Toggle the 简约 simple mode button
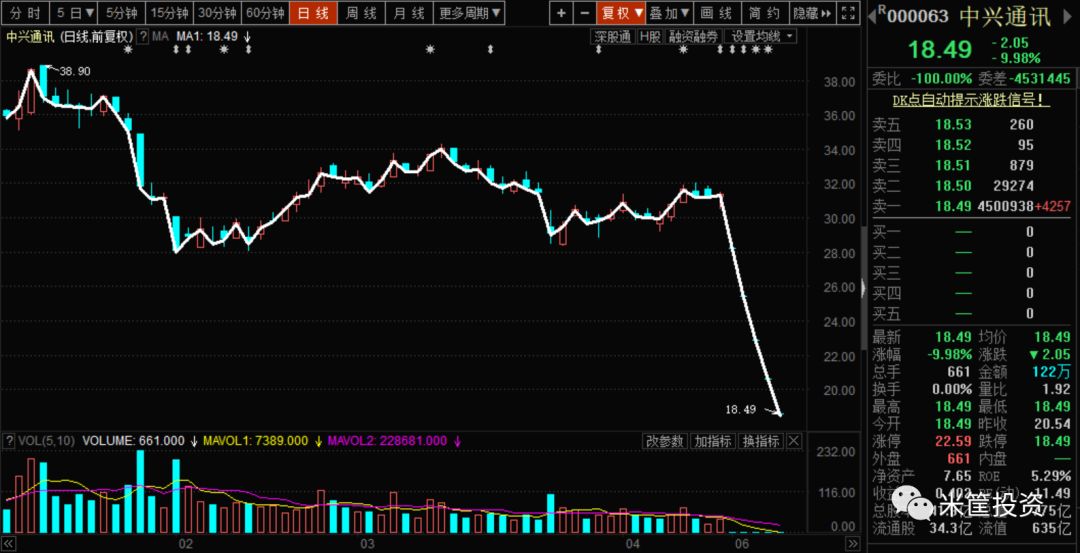1080x553 pixels. (765, 12)
